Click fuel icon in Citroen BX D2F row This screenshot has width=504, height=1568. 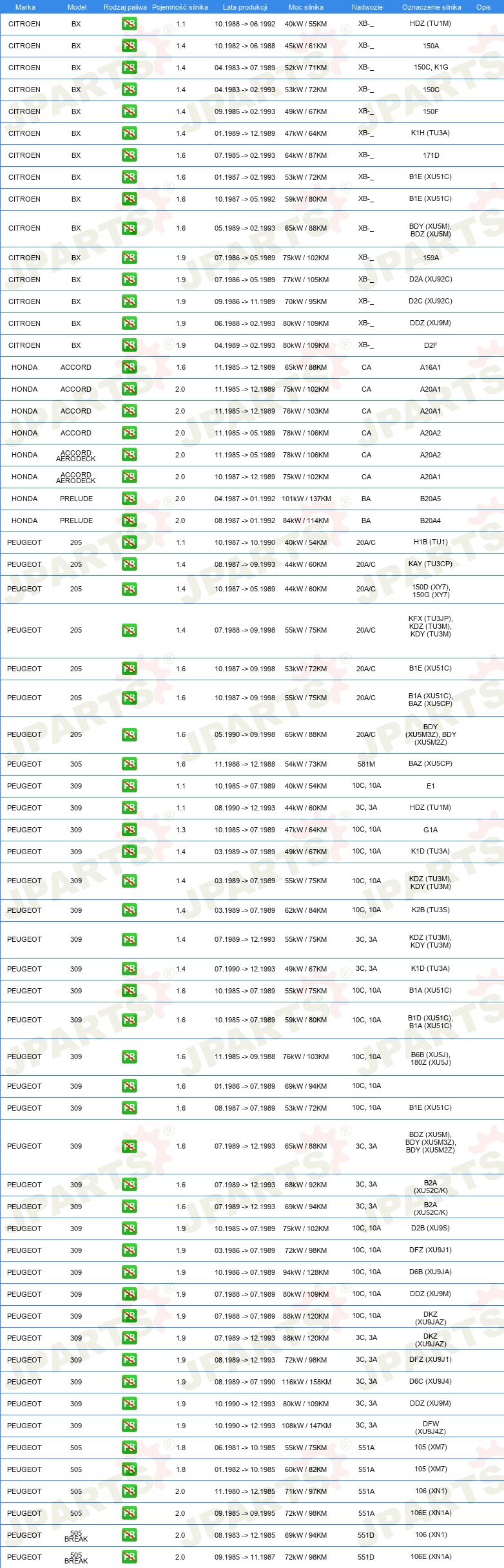(129, 345)
